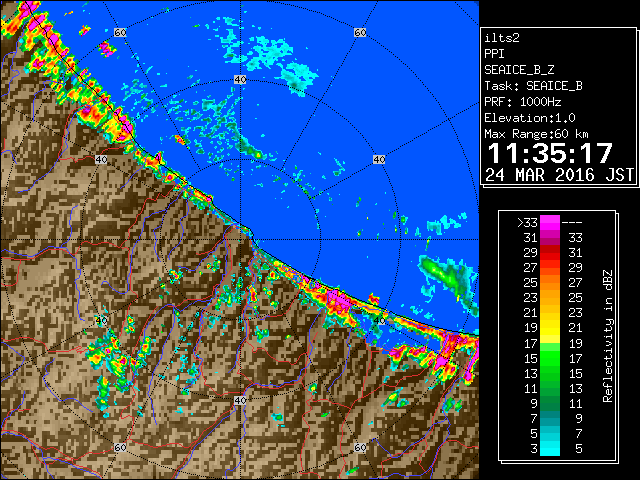Pick the yellow legend band beside 19
This screenshot has width=640, height=480.
550,328
